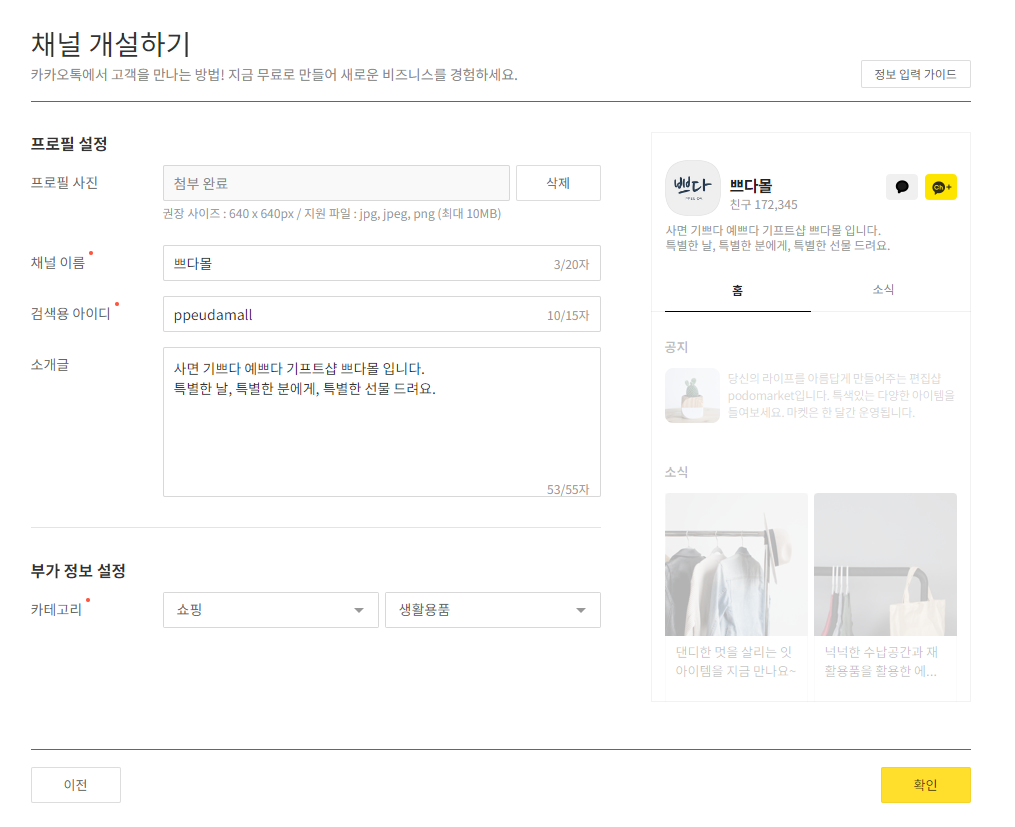Click the 검색용 아이디 field label
This screenshot has width=1015, height=827.
(x=71, y=314)
